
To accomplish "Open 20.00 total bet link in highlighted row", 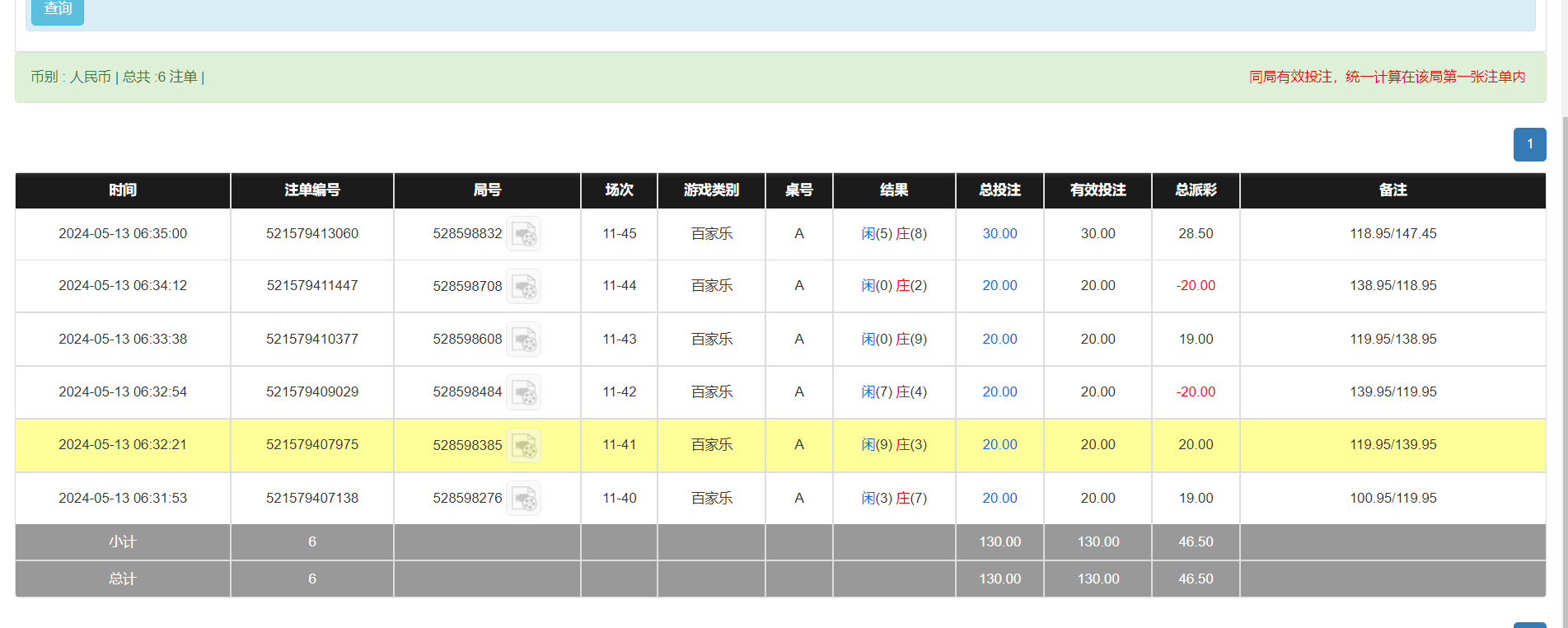I will pos(999,445).
